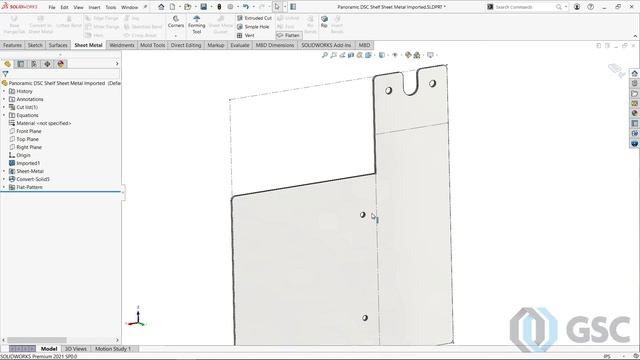This screenshot has width=640, height=360.
Task: Open the Tools menu
Action: point(111,7)
